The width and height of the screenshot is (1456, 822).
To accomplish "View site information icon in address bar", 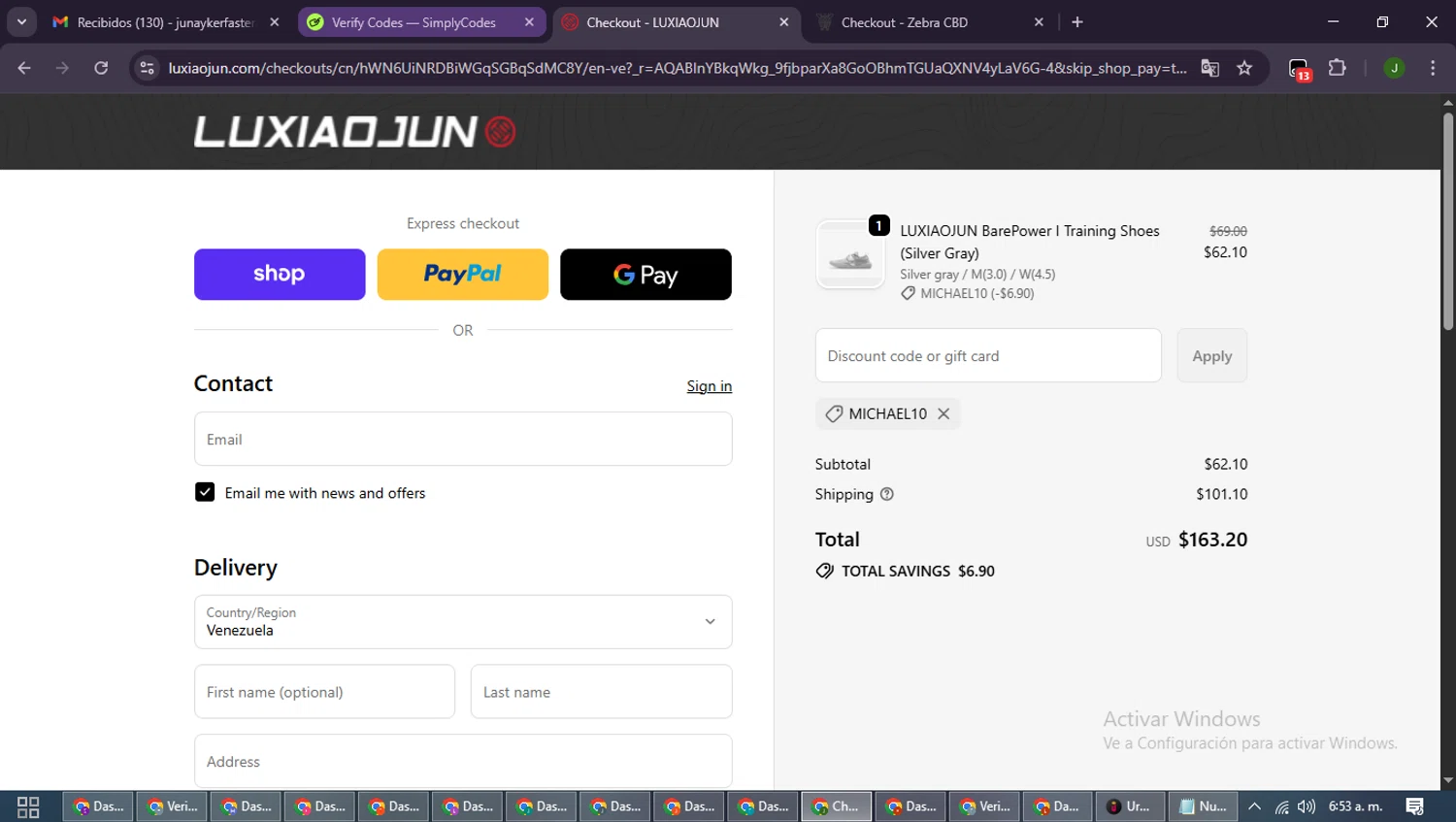I will pos(147,68).
